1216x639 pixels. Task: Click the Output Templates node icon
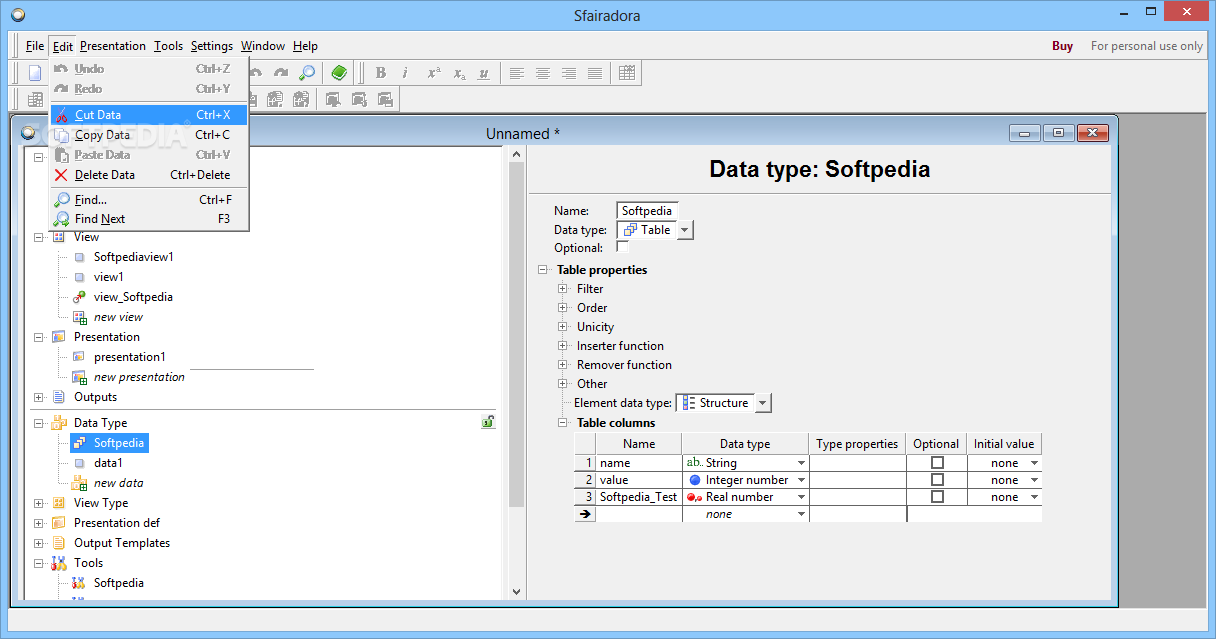tap(59, 543)
